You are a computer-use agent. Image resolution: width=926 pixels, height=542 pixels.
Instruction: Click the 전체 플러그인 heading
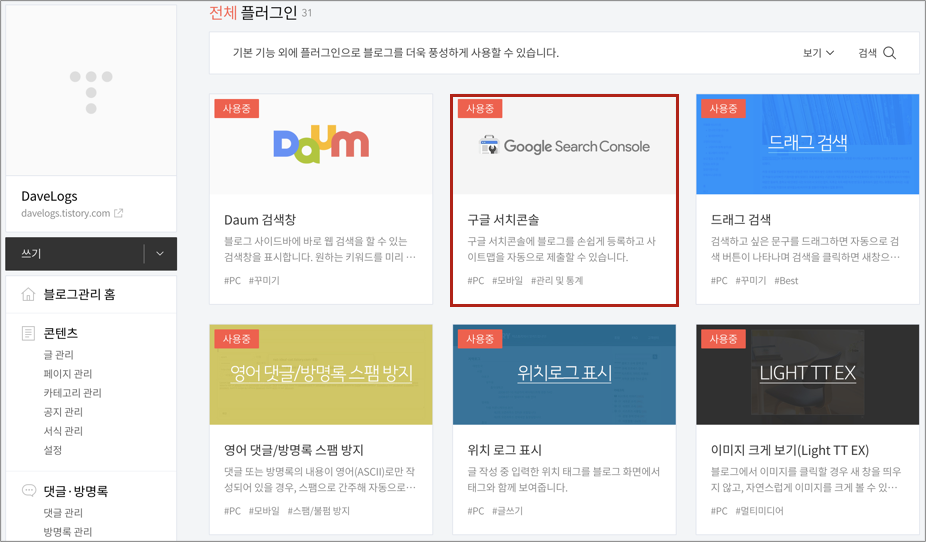(x=253, y=12)
